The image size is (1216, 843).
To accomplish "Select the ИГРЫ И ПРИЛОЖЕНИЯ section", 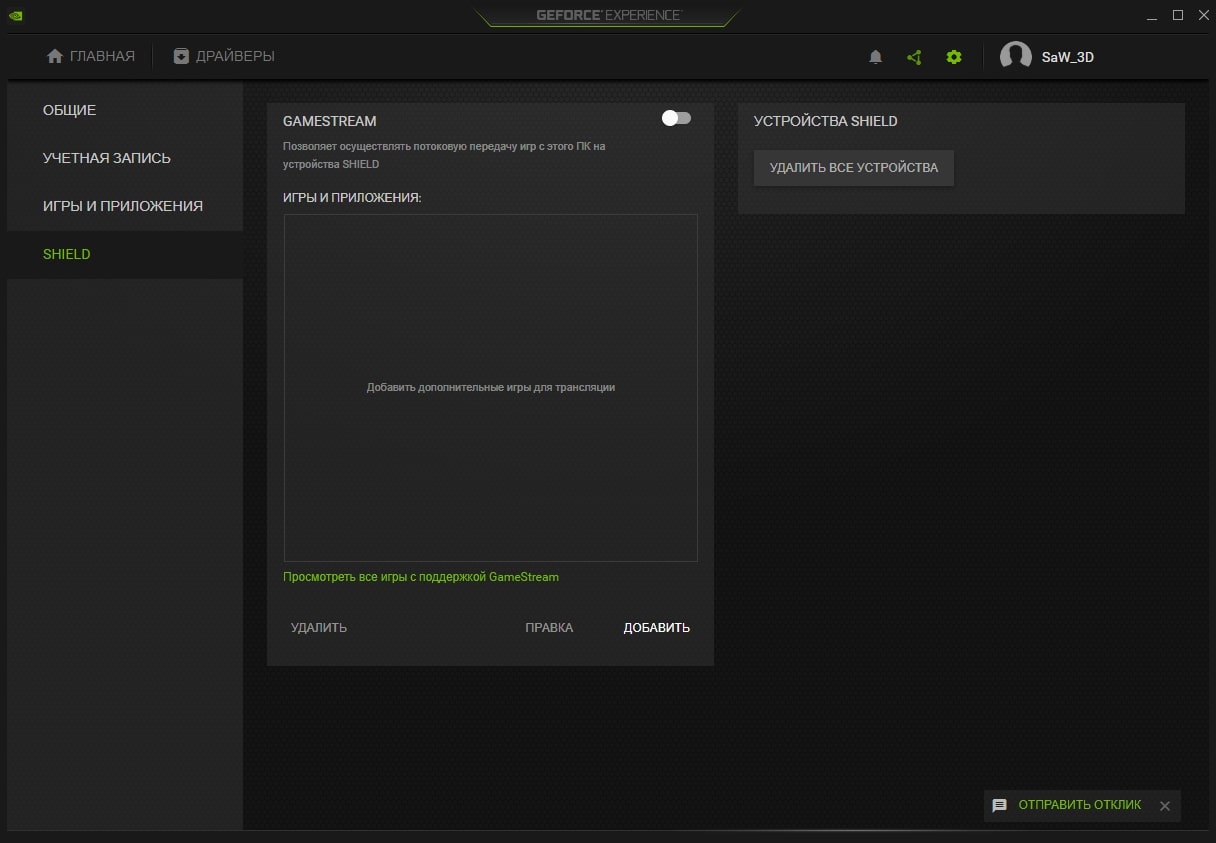I will [x=125, y=206].
